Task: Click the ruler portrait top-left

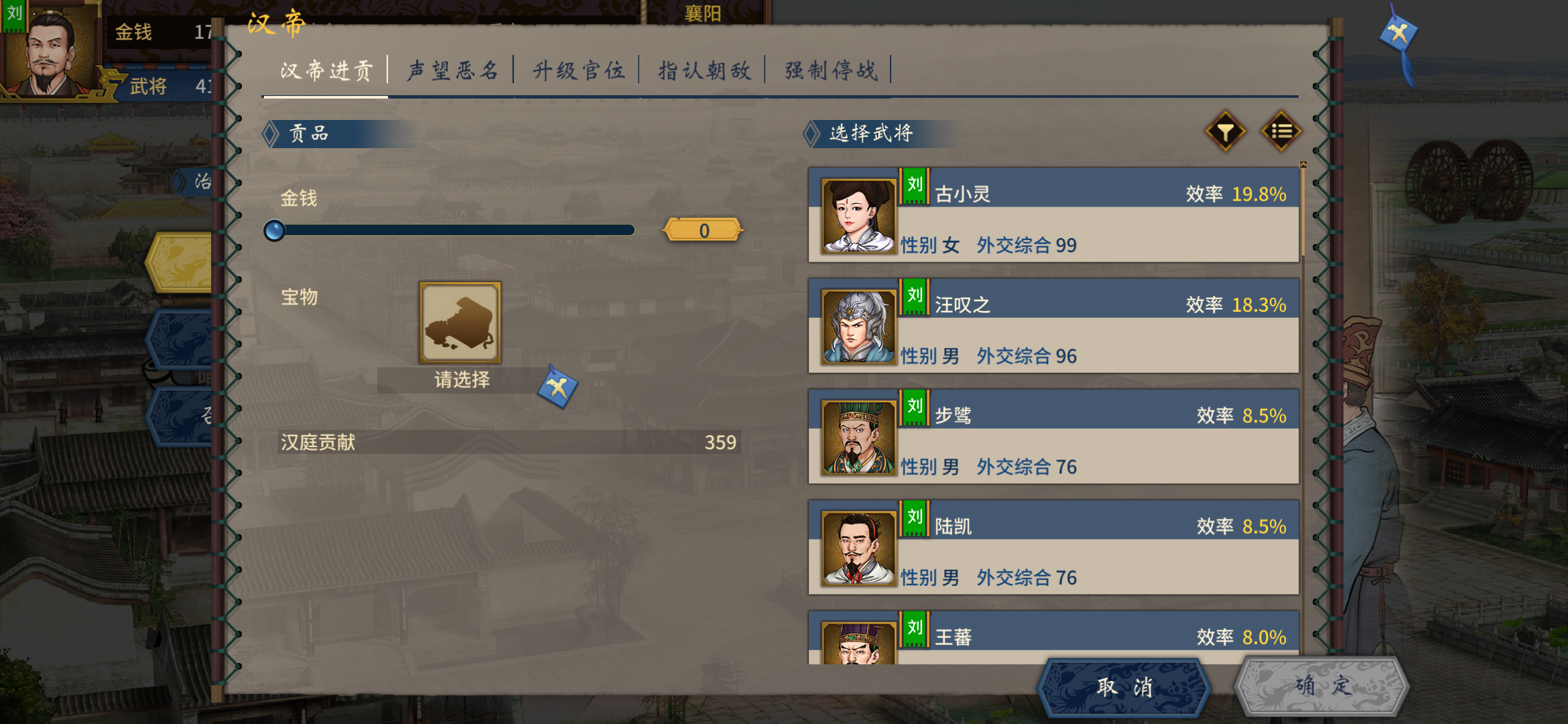Action: coord(47,48)
